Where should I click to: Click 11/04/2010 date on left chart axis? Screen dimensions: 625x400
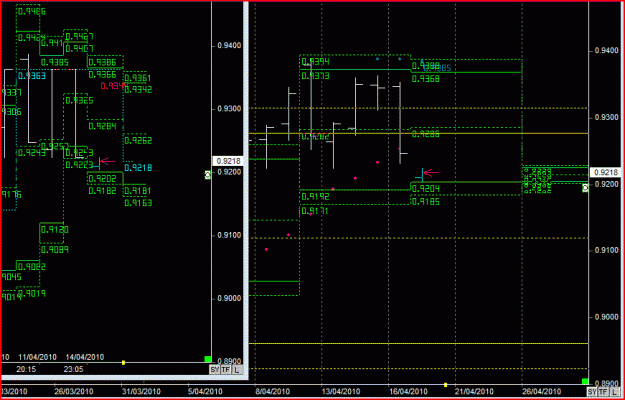pos(37,357)
